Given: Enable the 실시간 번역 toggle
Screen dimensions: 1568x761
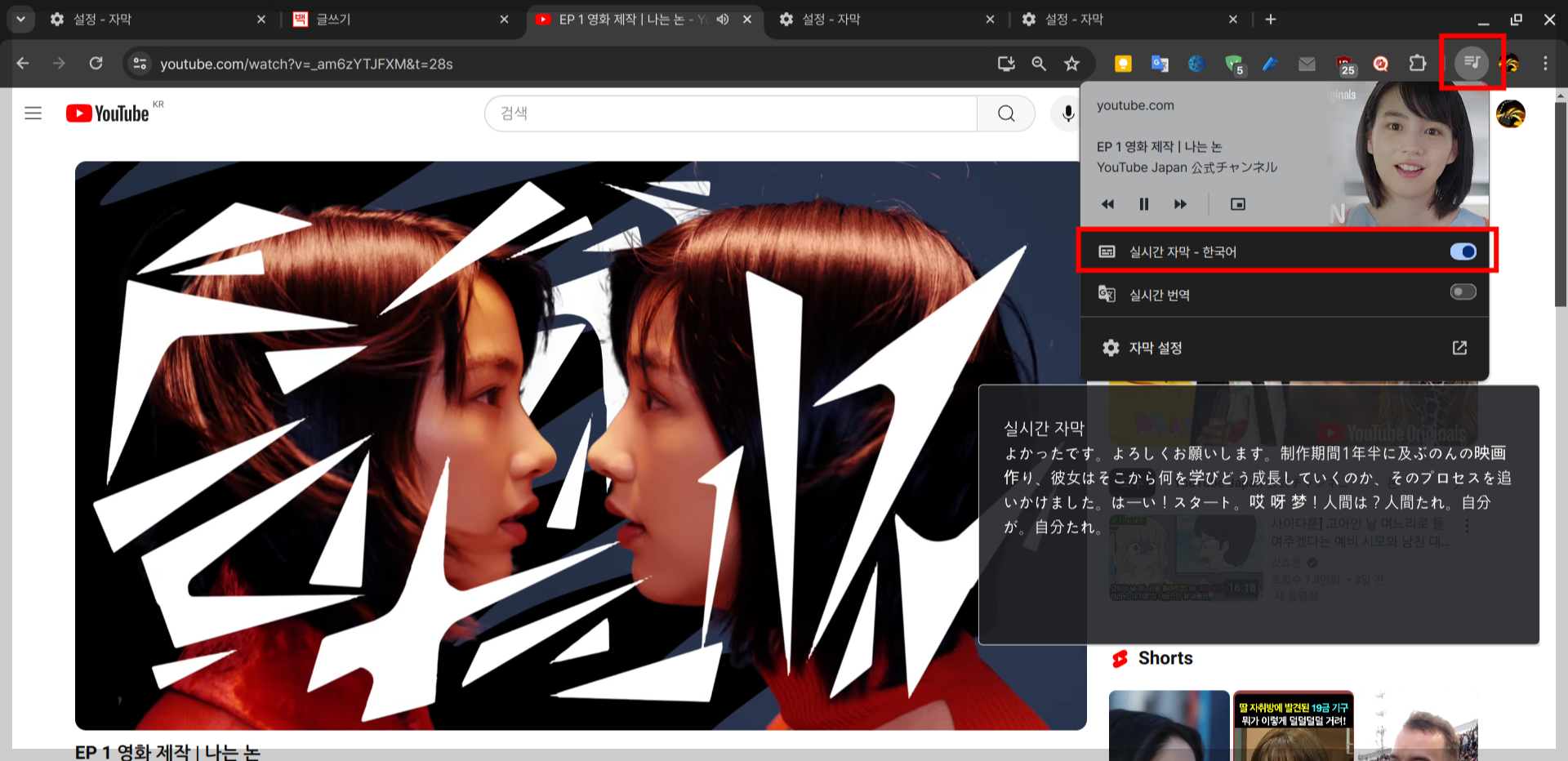Looking at the screenshot, I should (1463, 292).
